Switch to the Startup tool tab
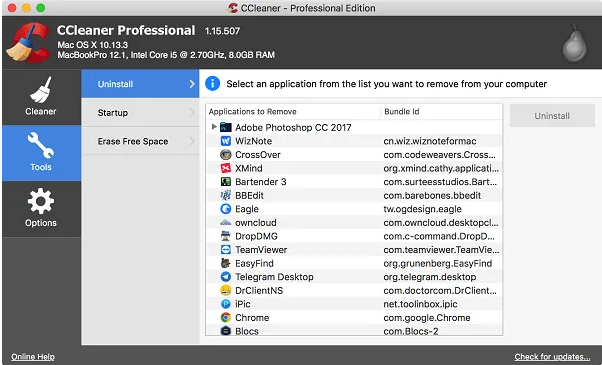Viewport: 602px width, 365px height. [140, 112]
